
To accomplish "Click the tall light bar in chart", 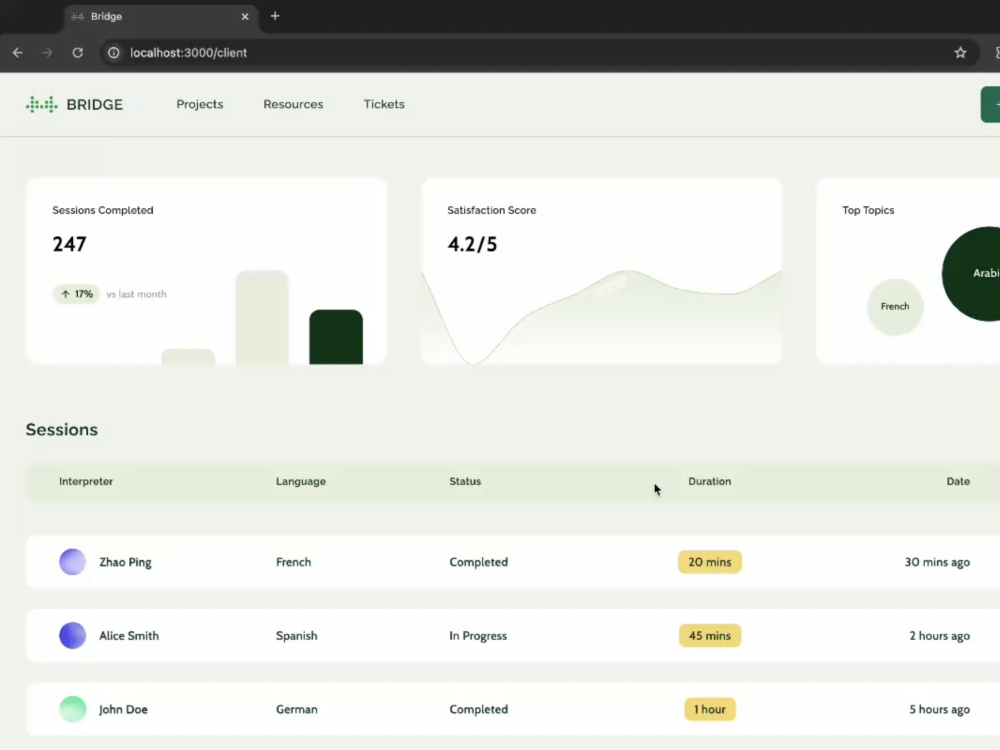I will [262, 317].
